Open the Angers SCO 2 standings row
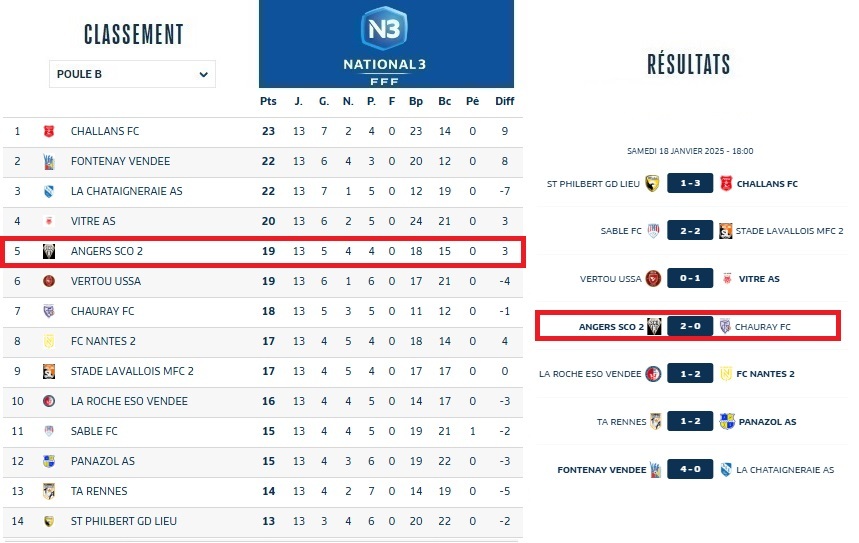 [x=107, y=251]
